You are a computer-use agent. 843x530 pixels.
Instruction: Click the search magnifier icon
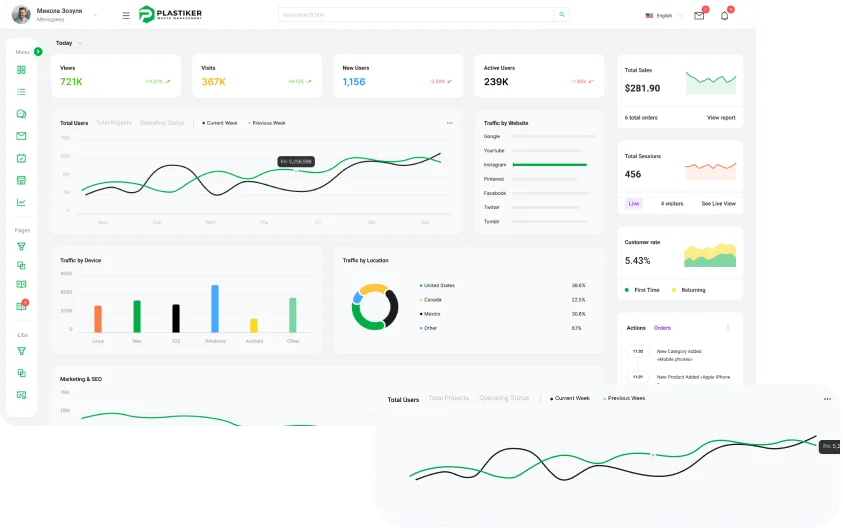(562, 15)
